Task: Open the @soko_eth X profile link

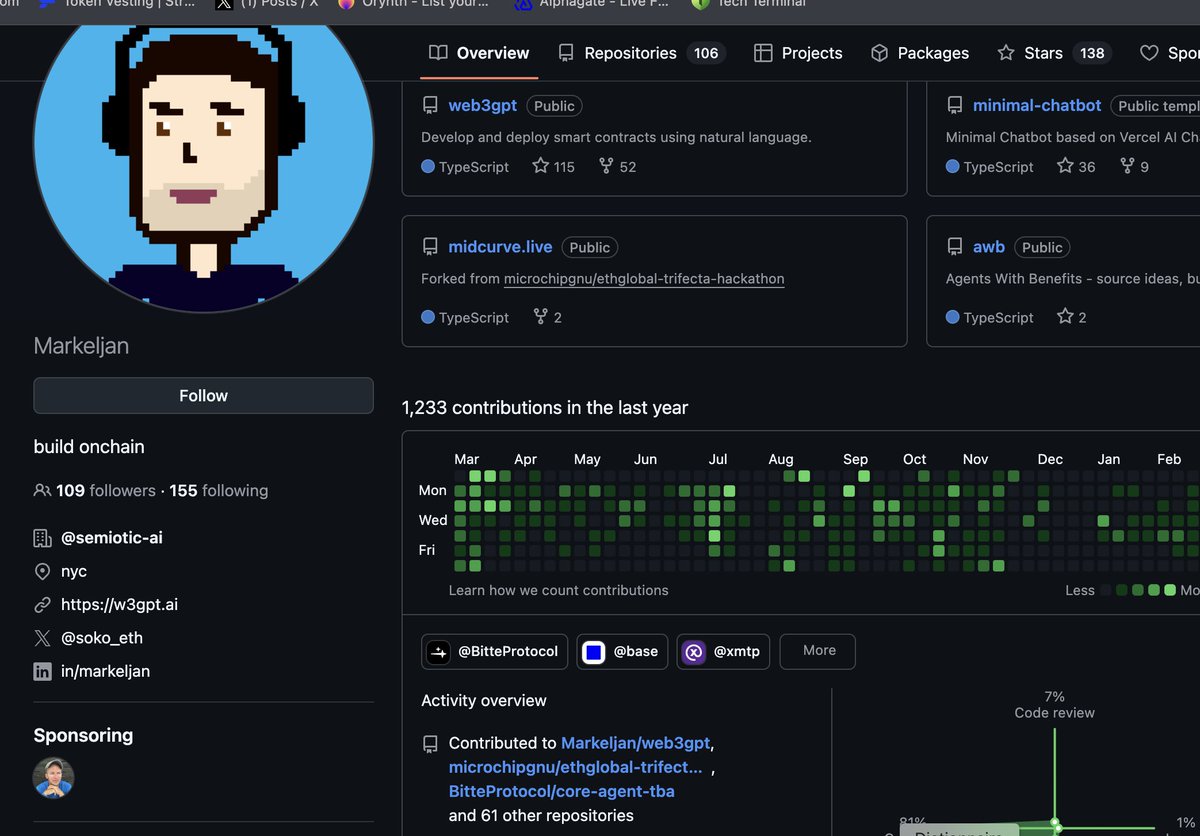Action: (x=102, y=637)
